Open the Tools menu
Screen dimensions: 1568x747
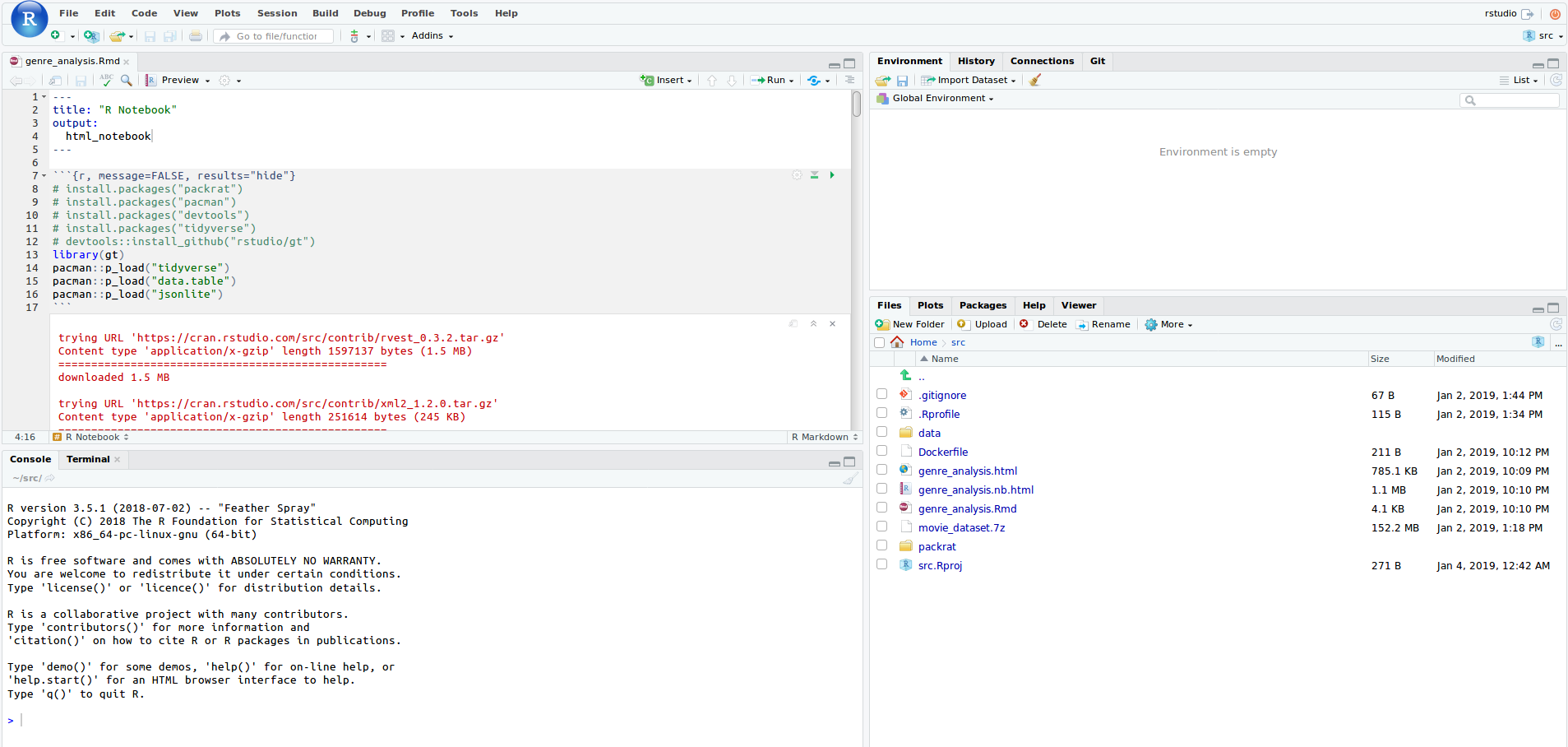click(464, 13)
